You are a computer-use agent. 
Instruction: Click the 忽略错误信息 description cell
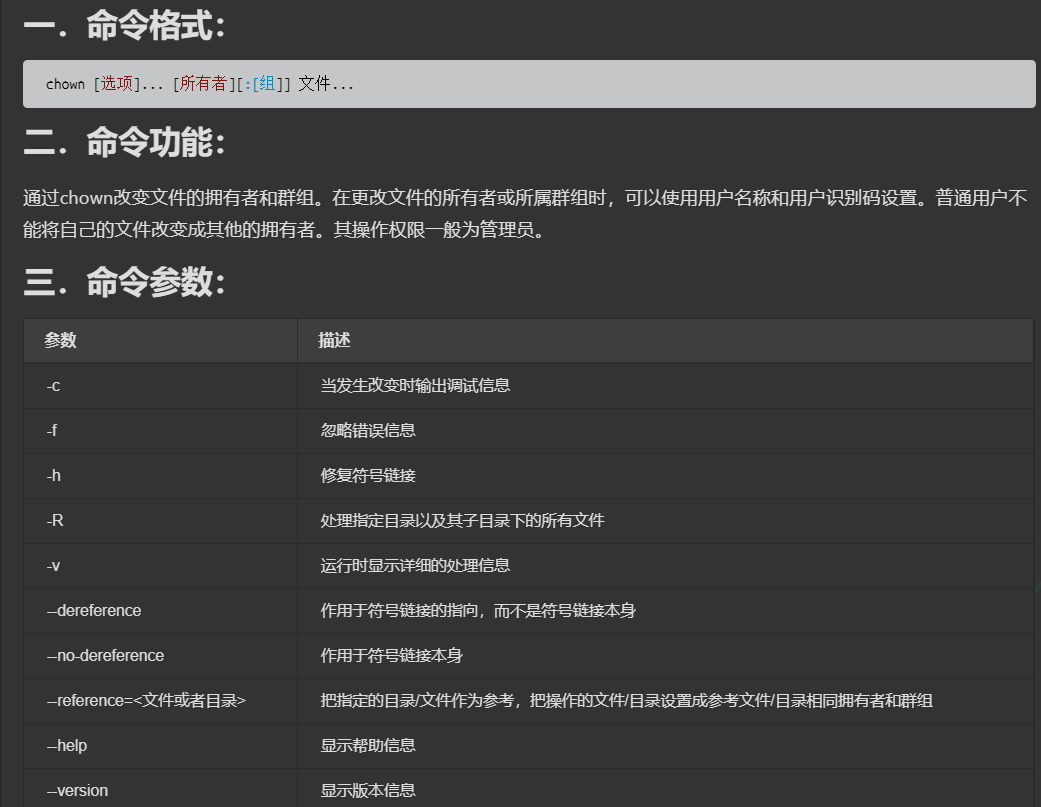[368, 430]
